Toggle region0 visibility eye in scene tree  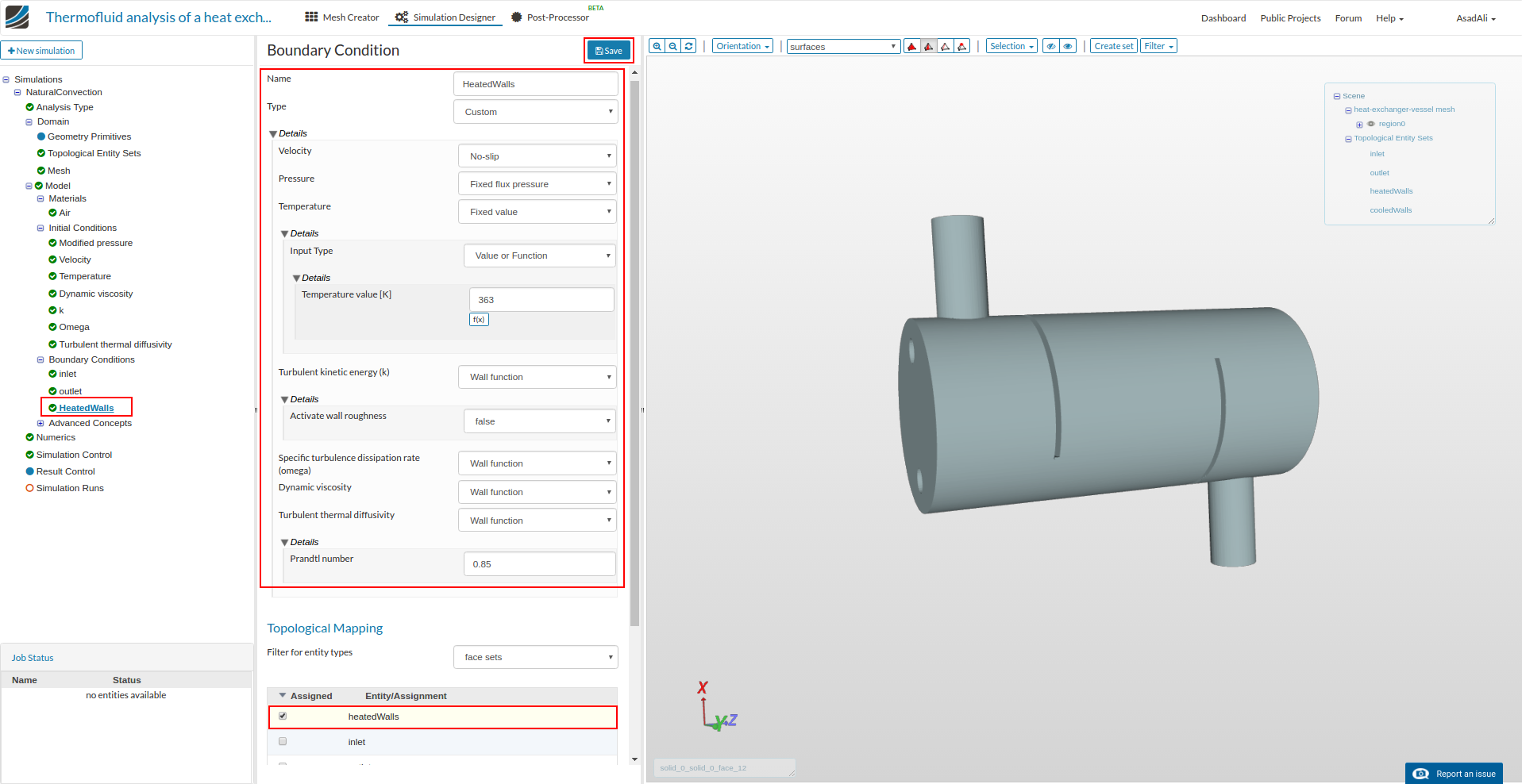pyautogui.click(x=1371, y=124)
